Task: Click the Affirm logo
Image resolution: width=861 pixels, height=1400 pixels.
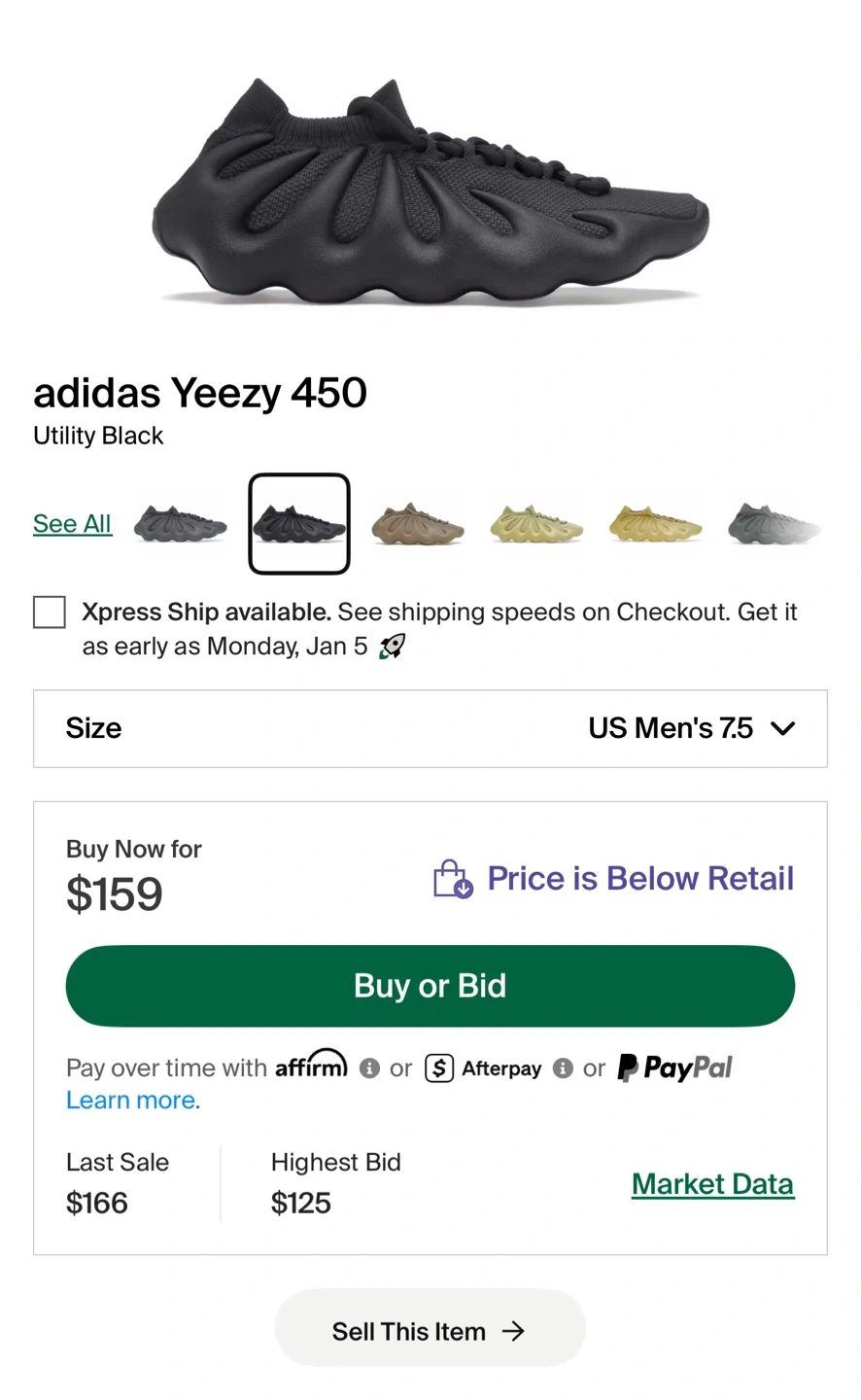Action: tap(311, 1065)
